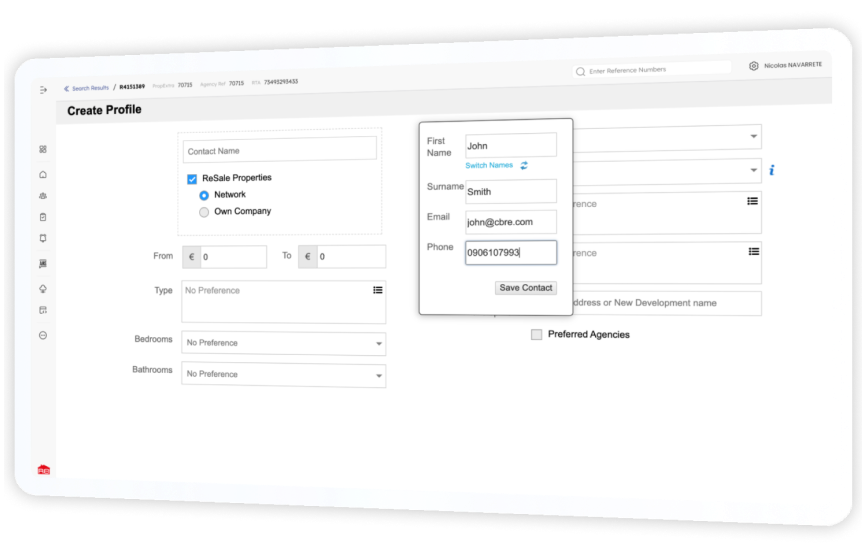Uncheck the ReSale Properties checkbox

pos(192,179)
